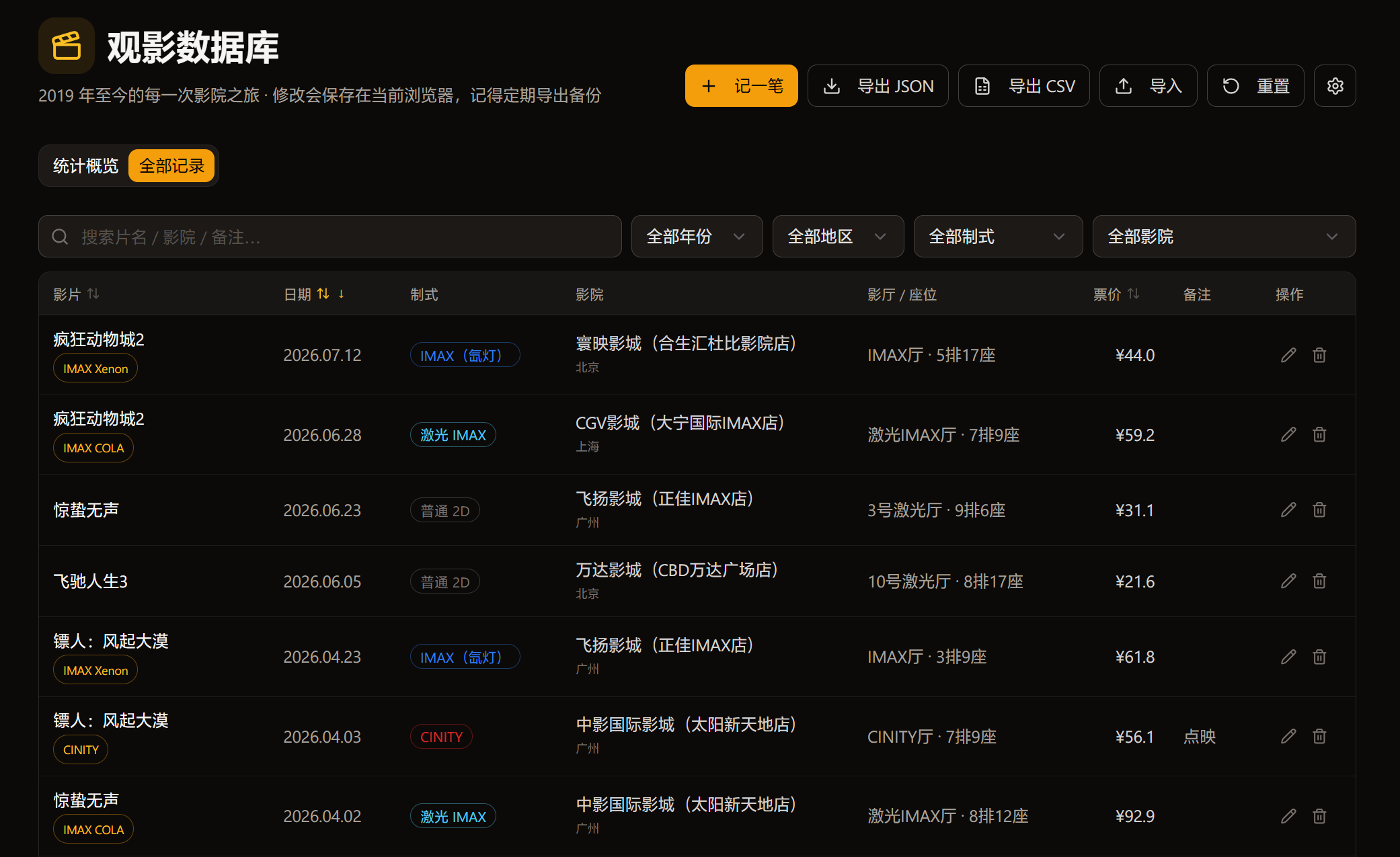
Task: Delete the 2026.06.23 惊蛰无声 record
Action: click(x=1319, y=510)
